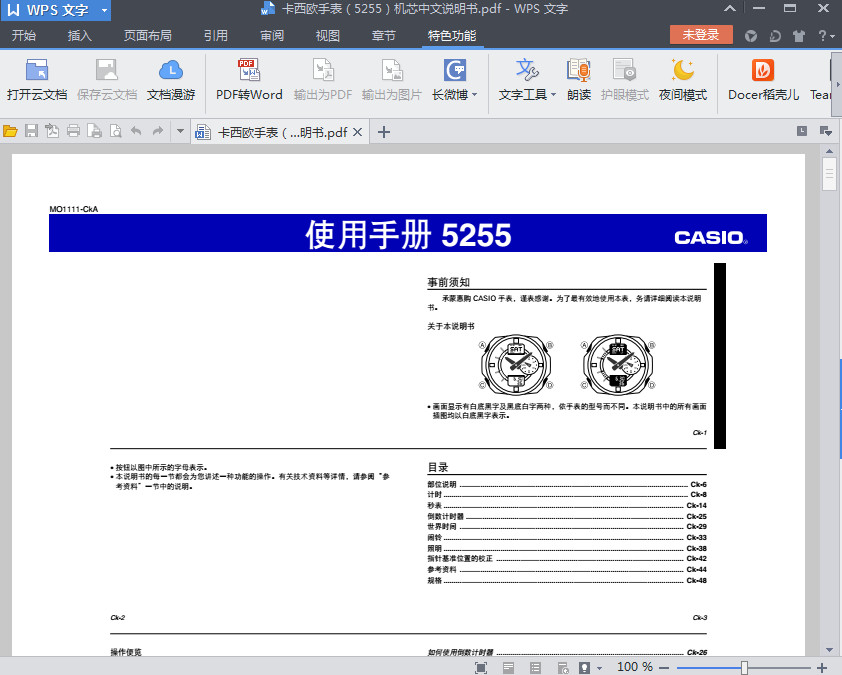The image size is (842, 675).
Task: Open the tab bar task pane dropdown icon
Action: [825, 131]
